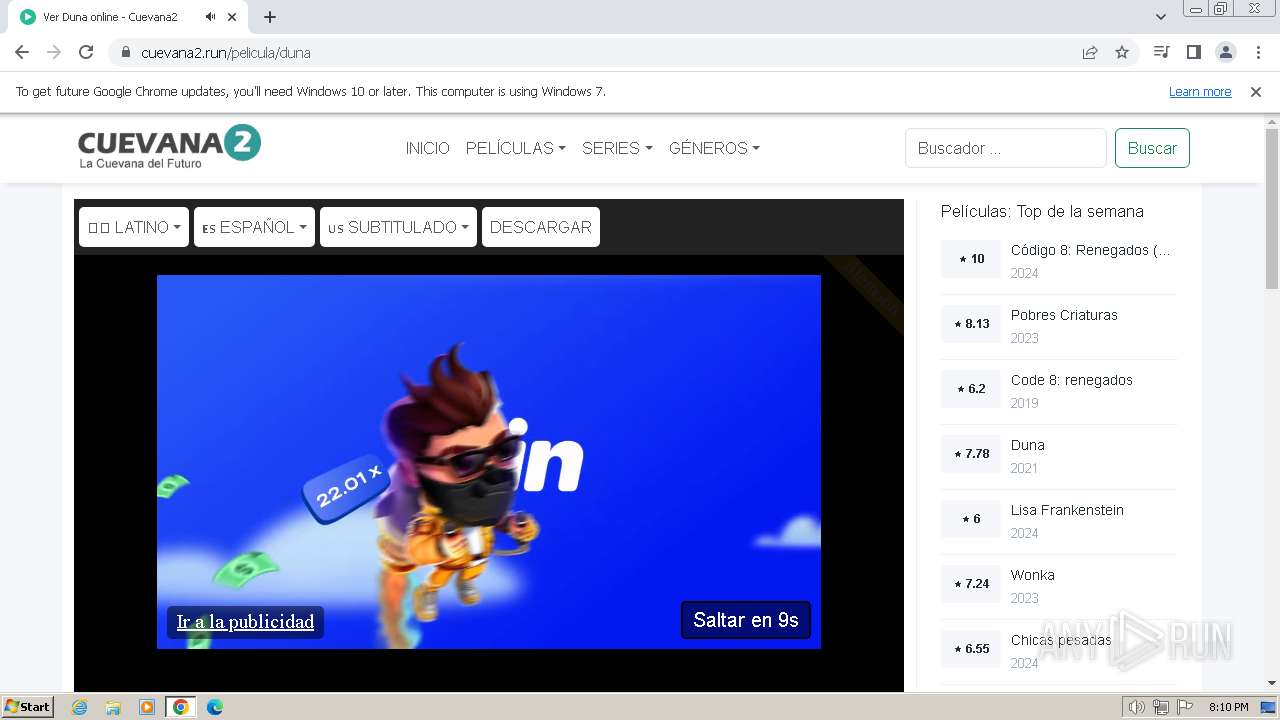Launch Windows Media Player from taskbar
This screenshot has width=1280, height=720.
pos(147,707)
